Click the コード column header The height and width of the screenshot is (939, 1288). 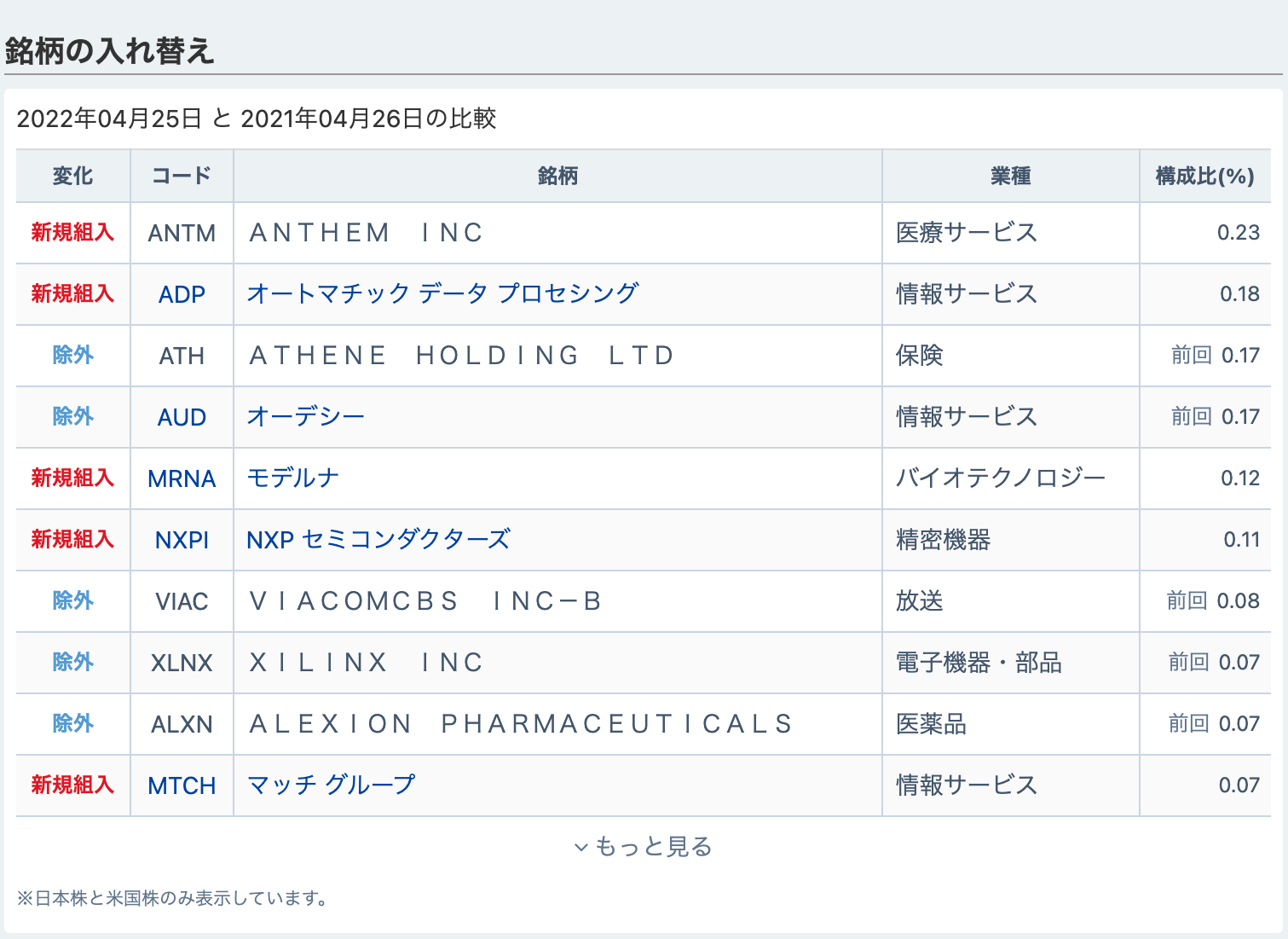(x=182, y=177)
